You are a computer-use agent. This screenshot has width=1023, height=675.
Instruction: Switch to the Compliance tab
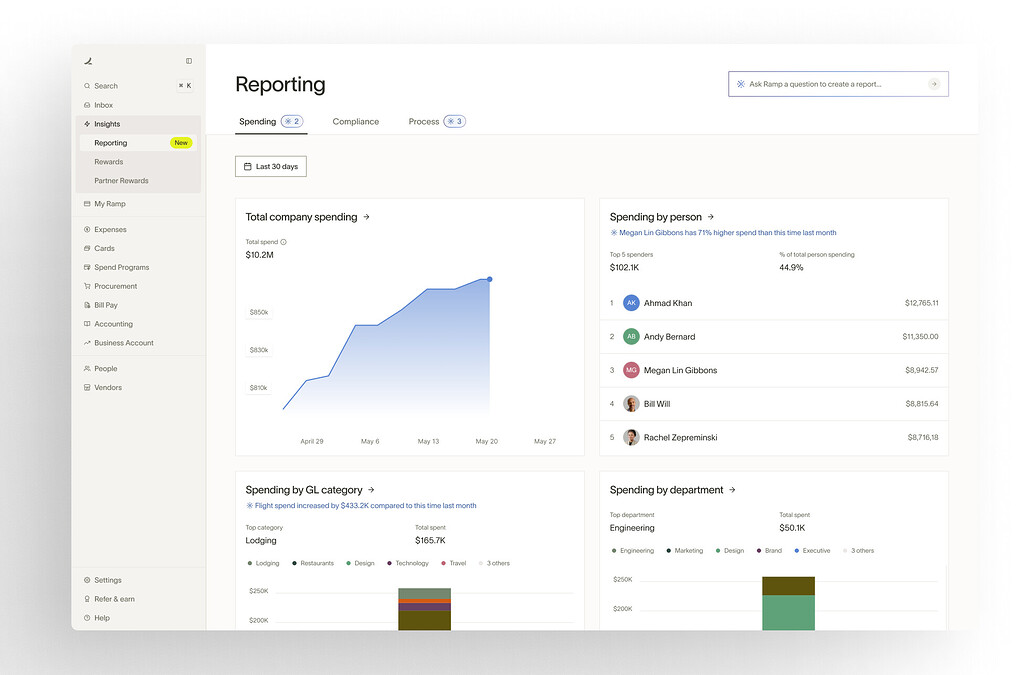(355, 121)
